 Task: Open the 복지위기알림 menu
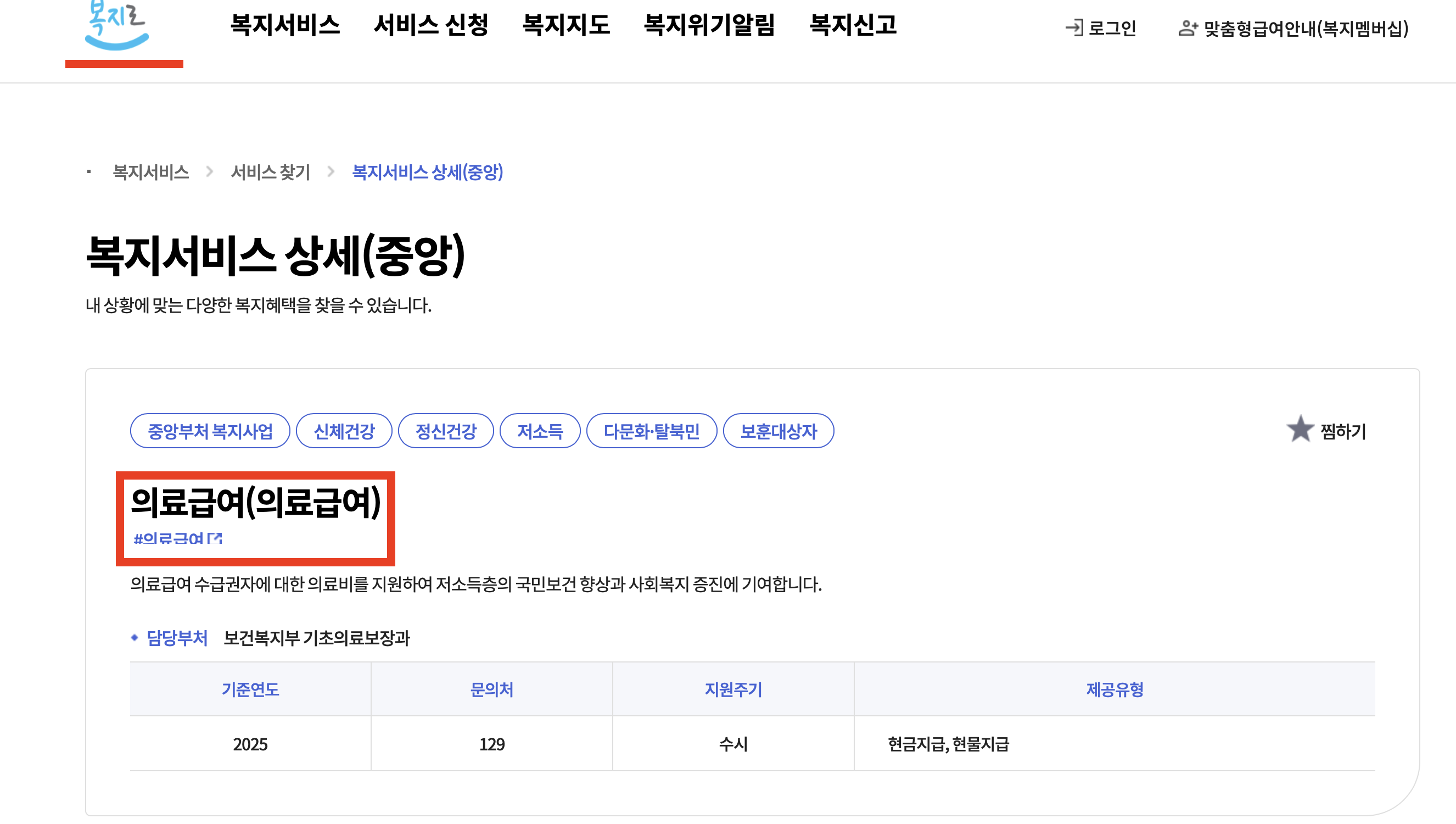(x=709, y=25)
